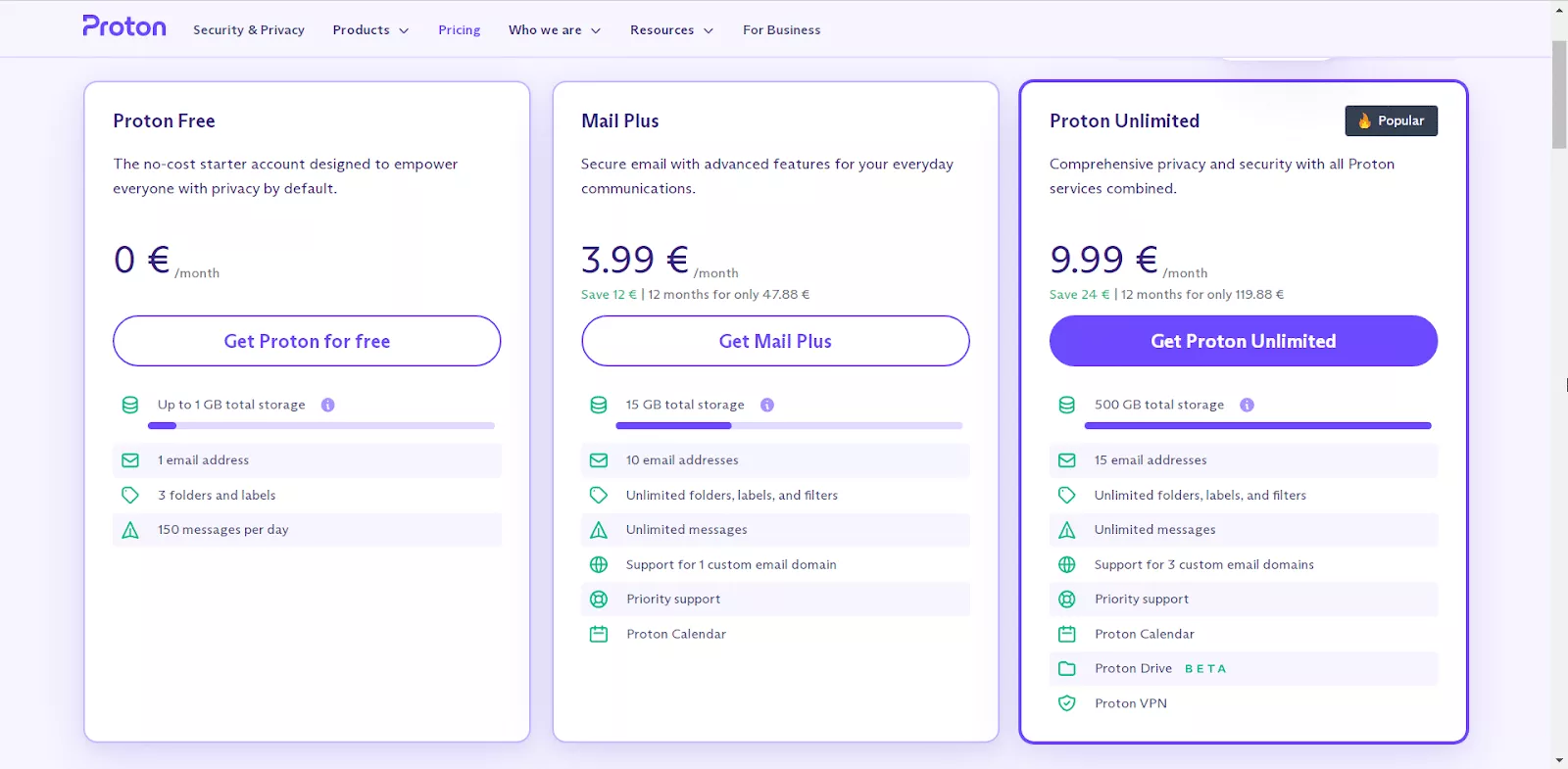This screenshot has height=769, width=1568.
Task: Click tag icon beside 3 folders and labels
Action: tap(130, 496)
